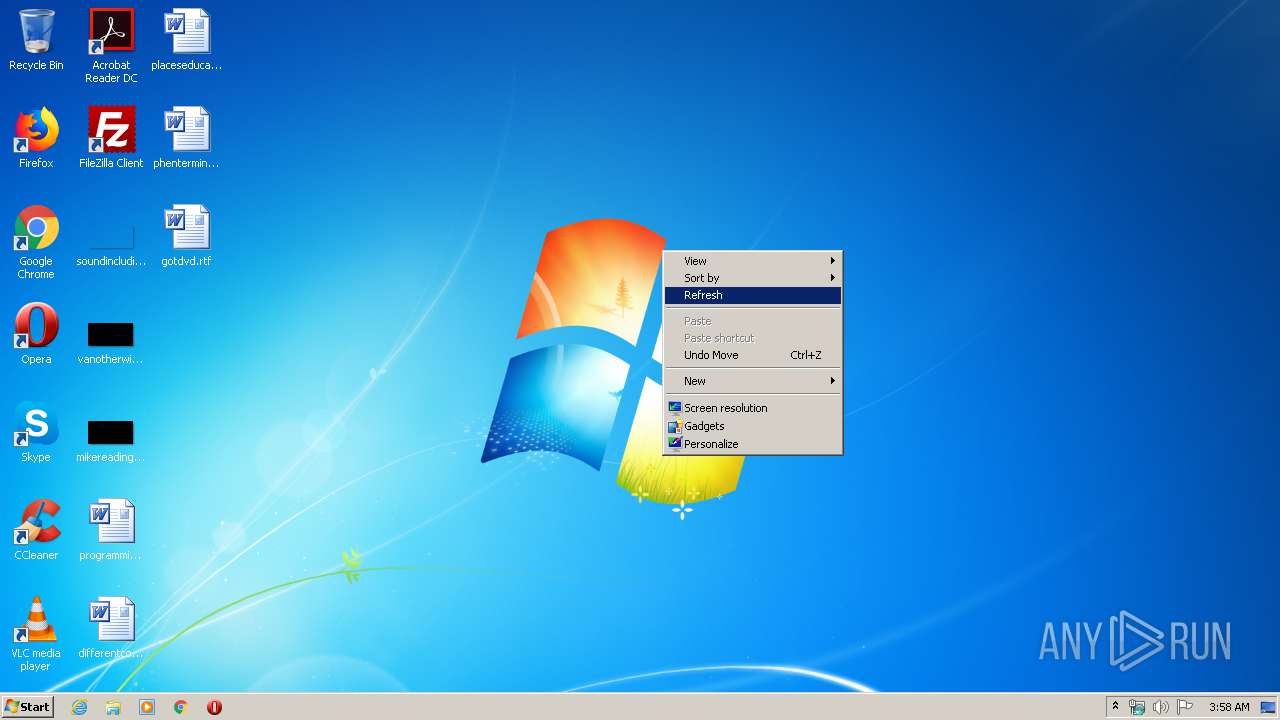Expand the New submenu

(753, 381)
